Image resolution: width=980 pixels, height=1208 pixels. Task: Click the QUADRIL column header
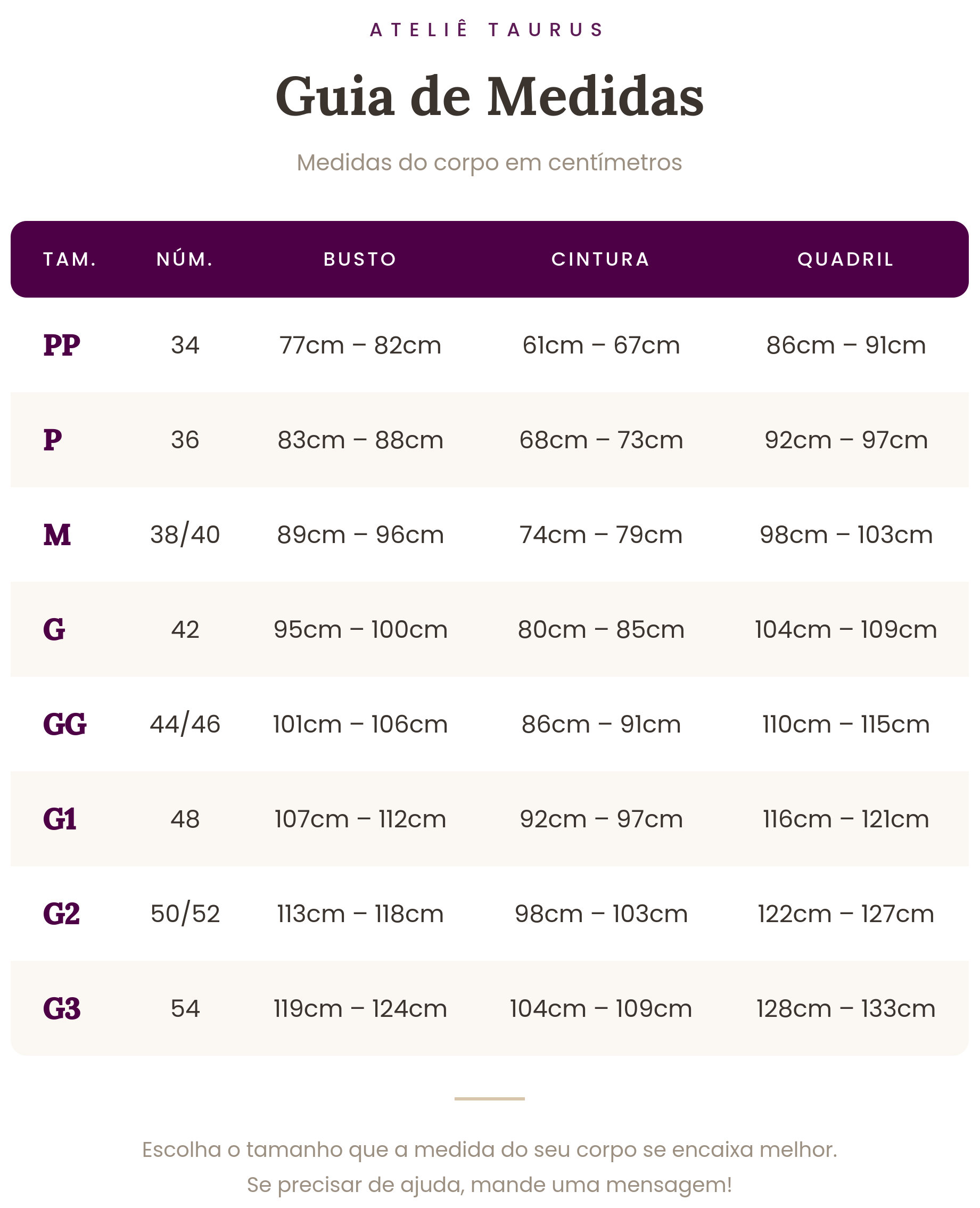click(846, 259)
